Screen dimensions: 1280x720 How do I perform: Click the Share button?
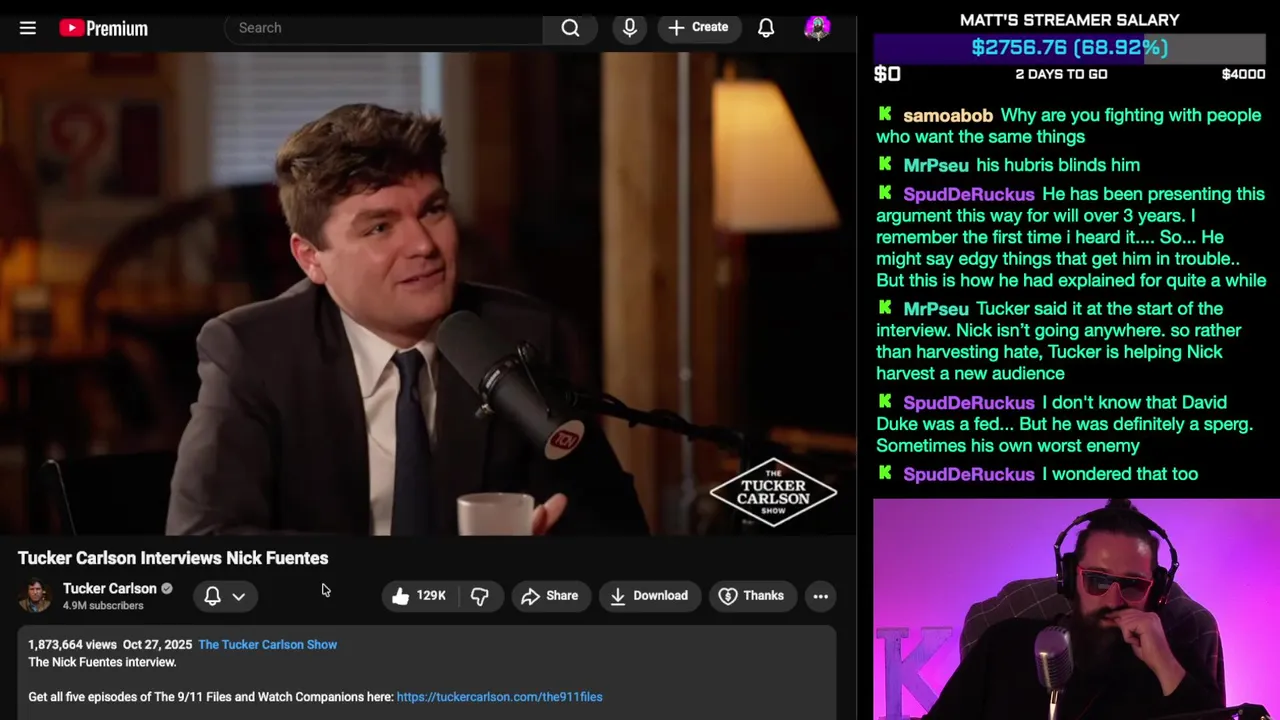pyautogui.click(x=550, y=596)
